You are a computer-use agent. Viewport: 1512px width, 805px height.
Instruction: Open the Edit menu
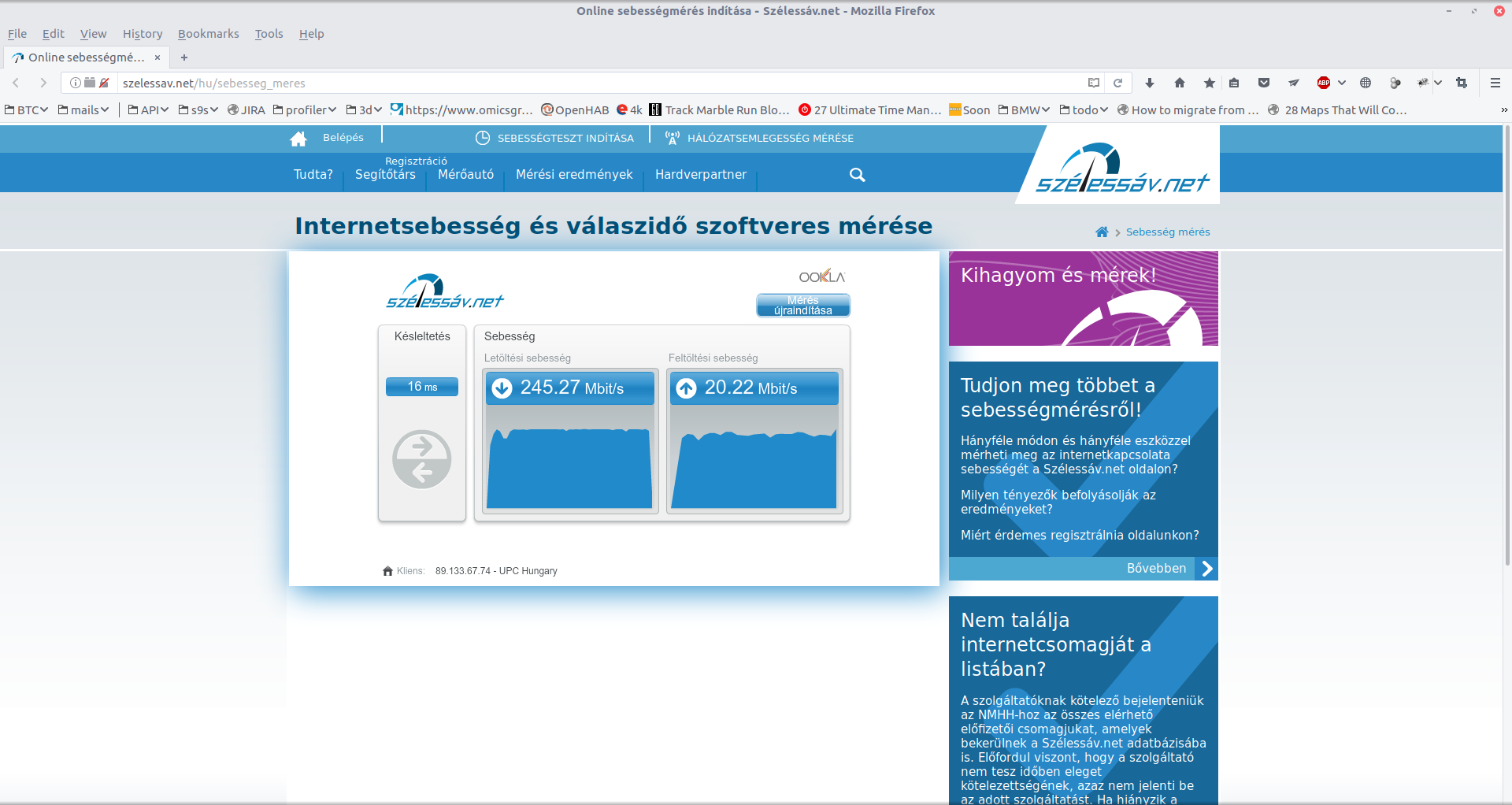coord(54,34)
